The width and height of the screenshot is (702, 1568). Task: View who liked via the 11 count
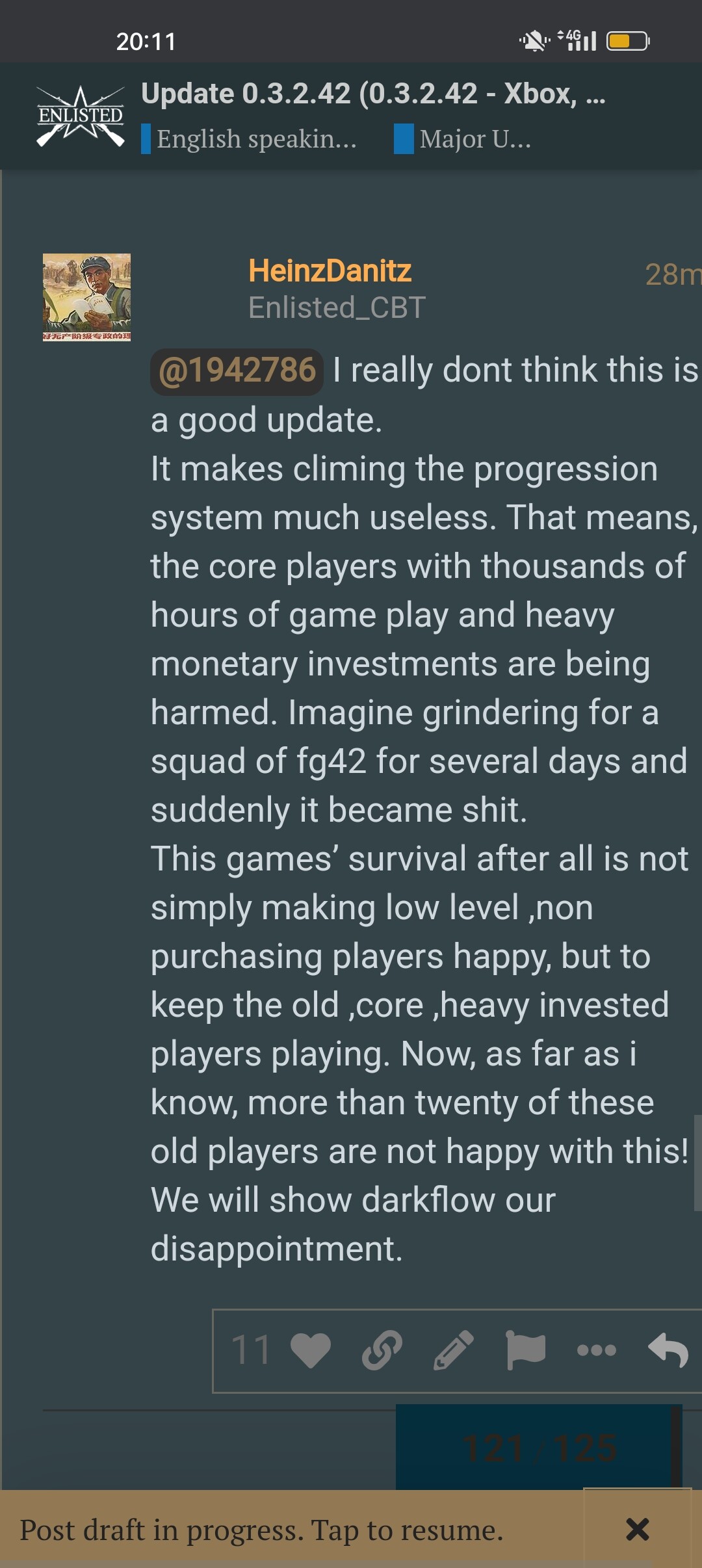pyautogui.click(x=251, y=1350)
